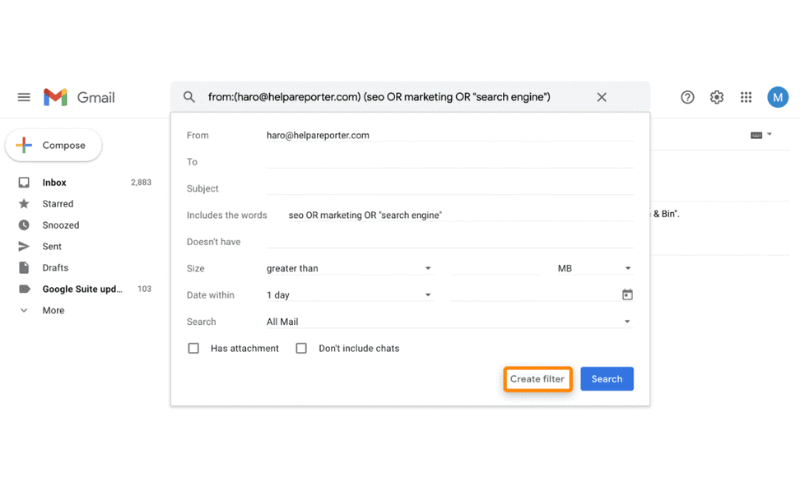Open the Drafts folder
Screen dimensions: 800x500
pos(55,268)
